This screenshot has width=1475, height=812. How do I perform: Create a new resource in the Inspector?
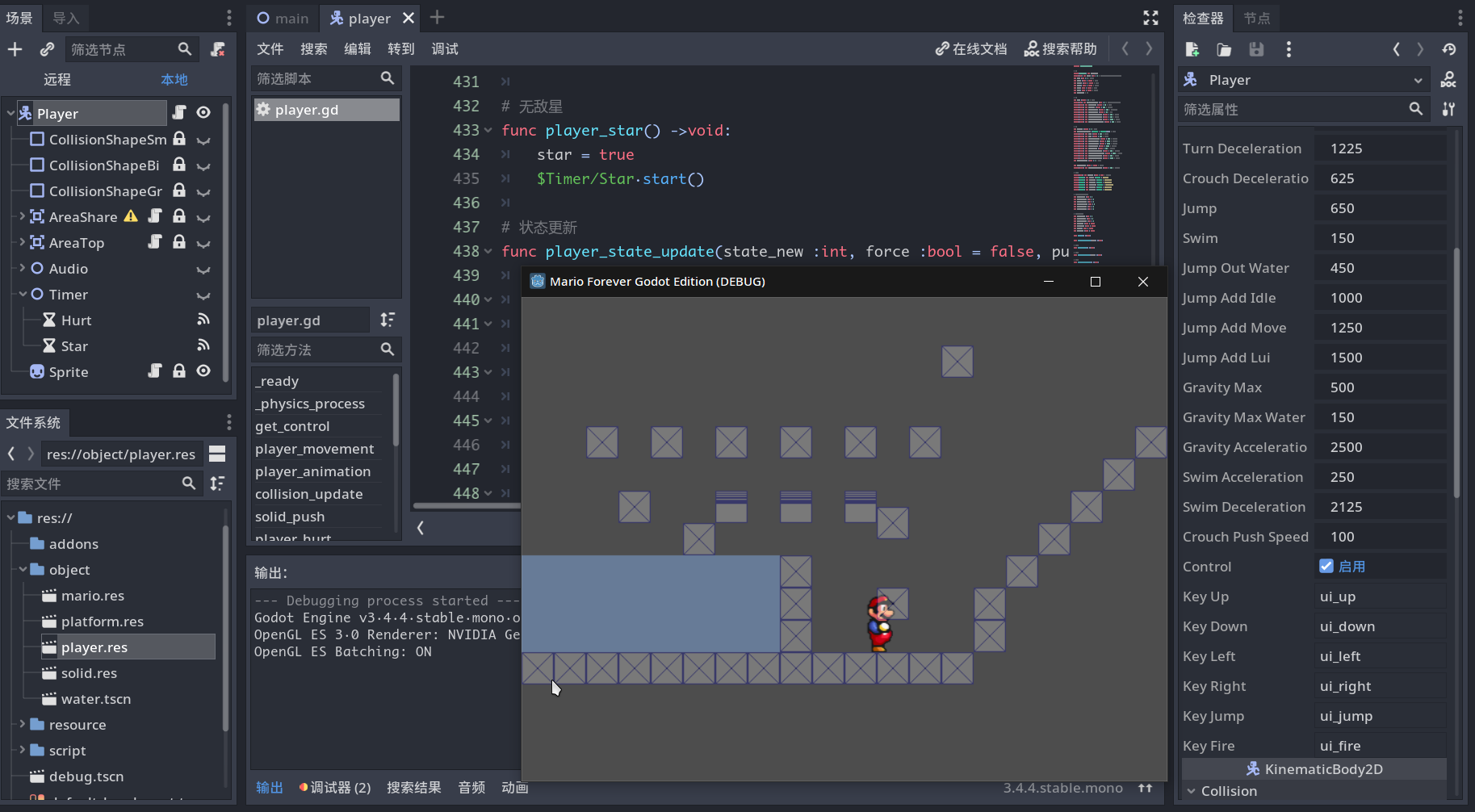[x=1192, y=48]
